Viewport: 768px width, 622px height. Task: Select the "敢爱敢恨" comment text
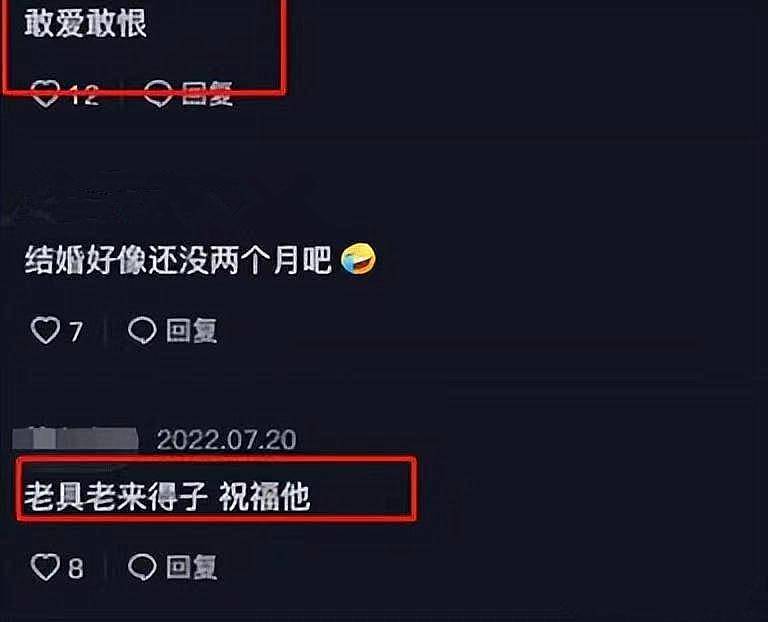86,24
